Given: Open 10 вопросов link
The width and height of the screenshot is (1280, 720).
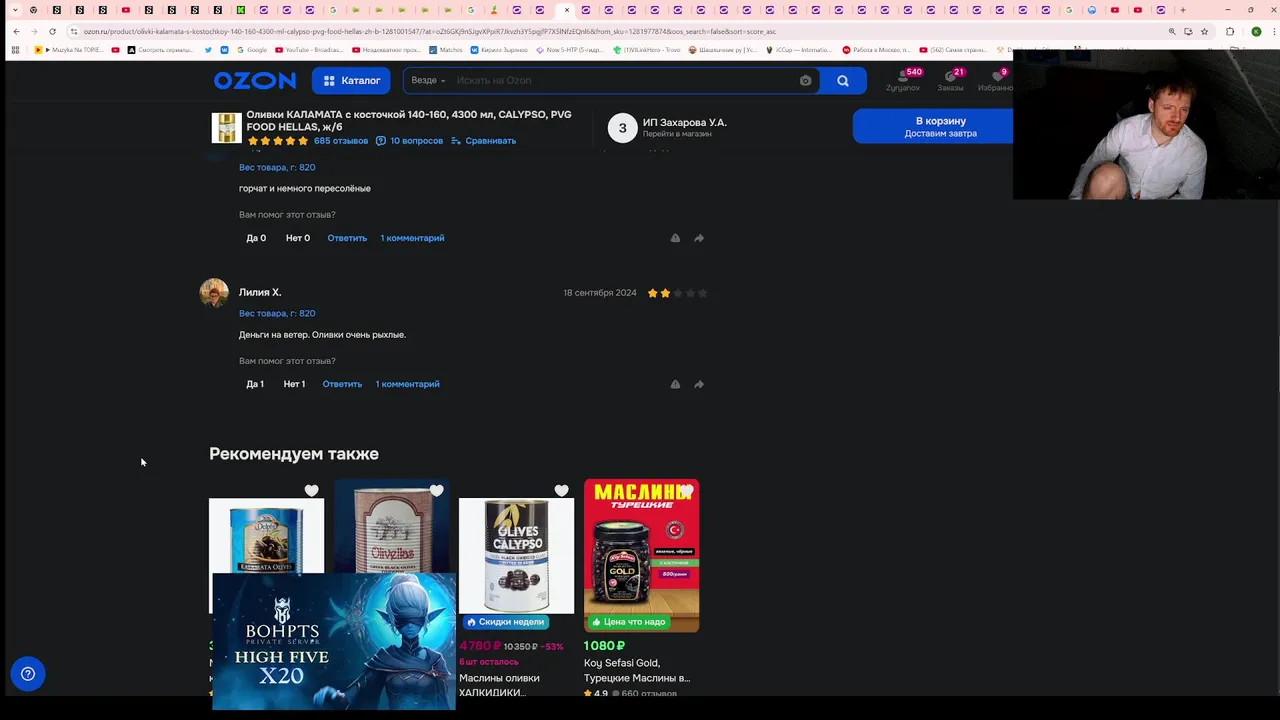Looking at the screenshot, I should [409, 141].
